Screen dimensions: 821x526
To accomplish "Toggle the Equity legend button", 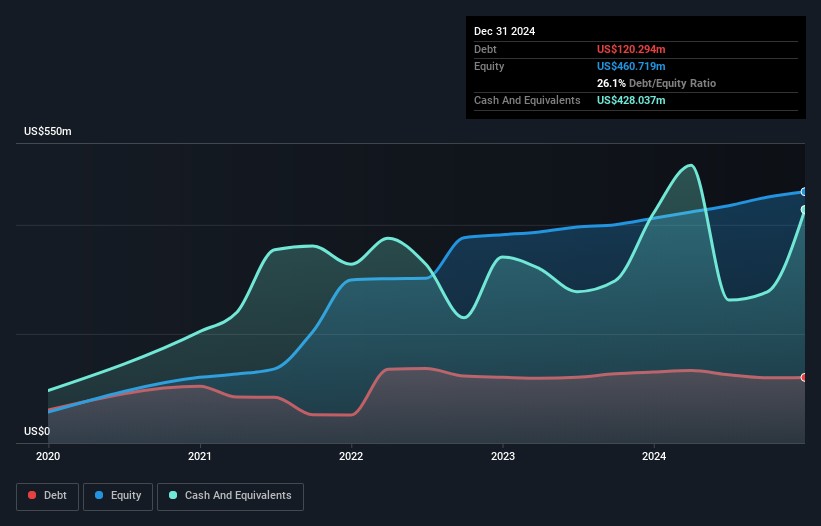I will (118, 496).
